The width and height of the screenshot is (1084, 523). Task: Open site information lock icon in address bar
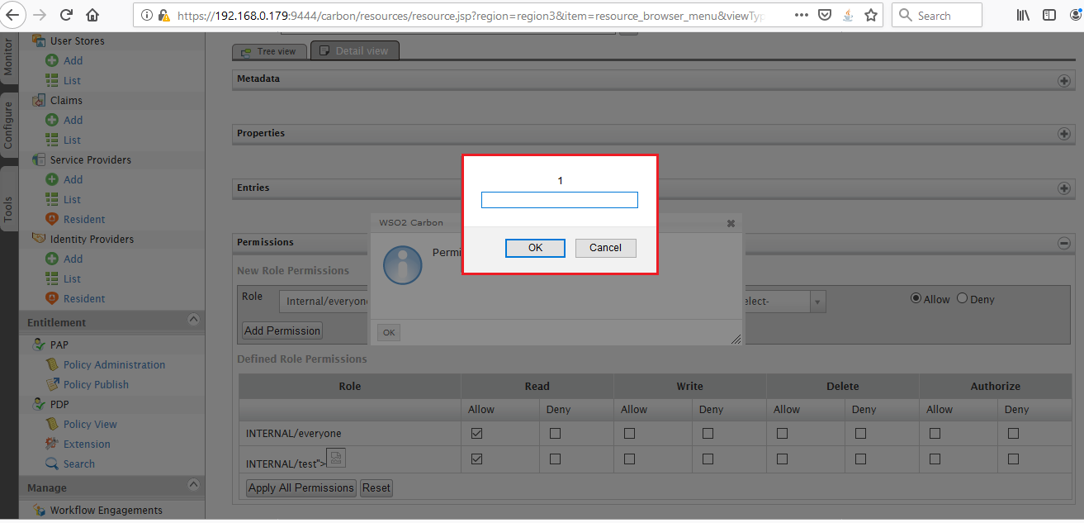(x=164, y=15)
